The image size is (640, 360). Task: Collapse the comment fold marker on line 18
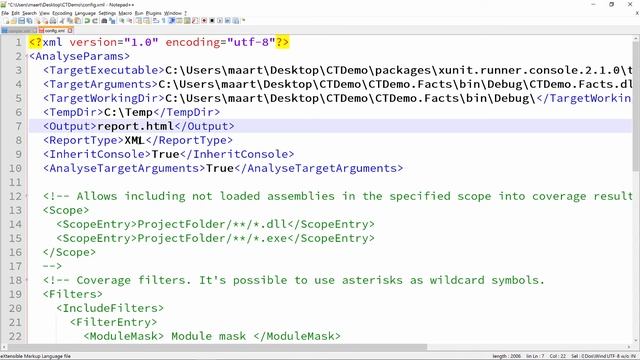point(27,280)
